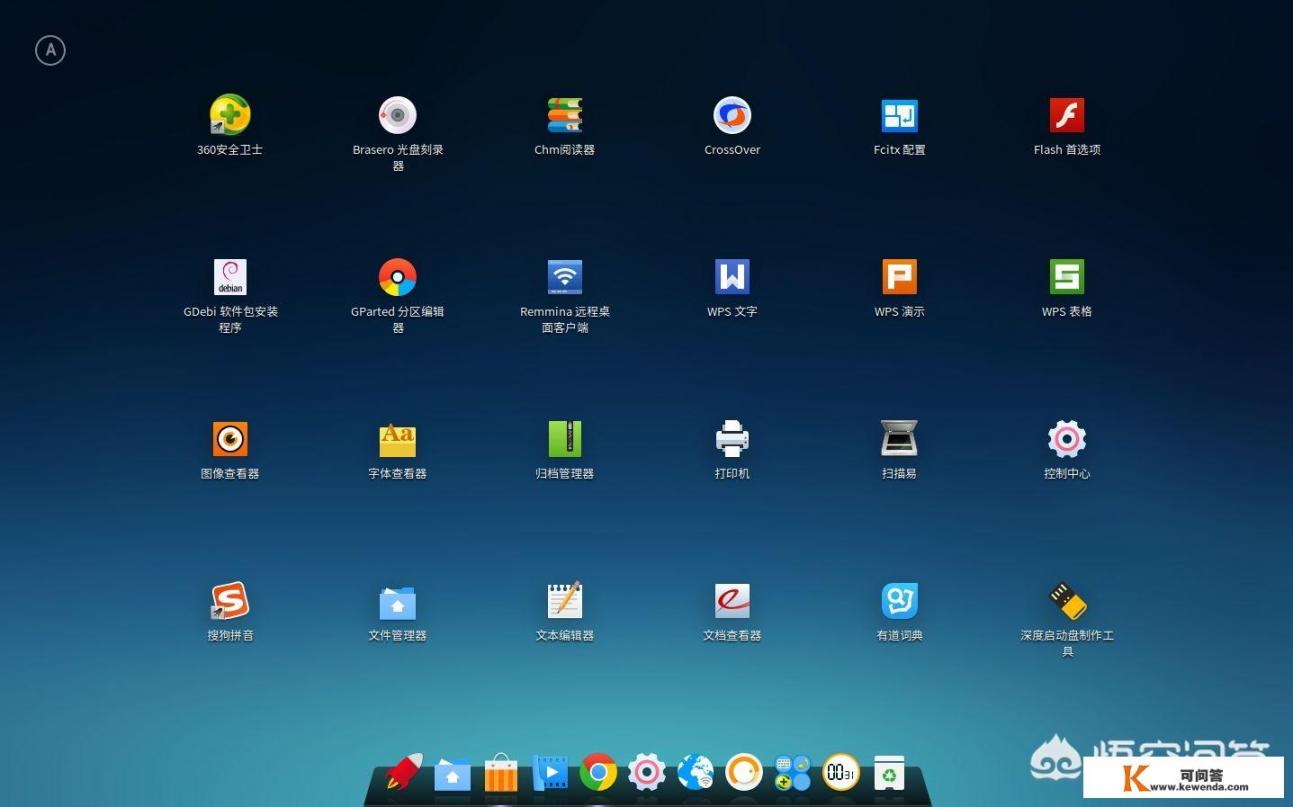Open Chm阅读器 app
Image resolution: width=1293 pixels, height=807 pixels.
pyautogui.click(x=565, y=116)
